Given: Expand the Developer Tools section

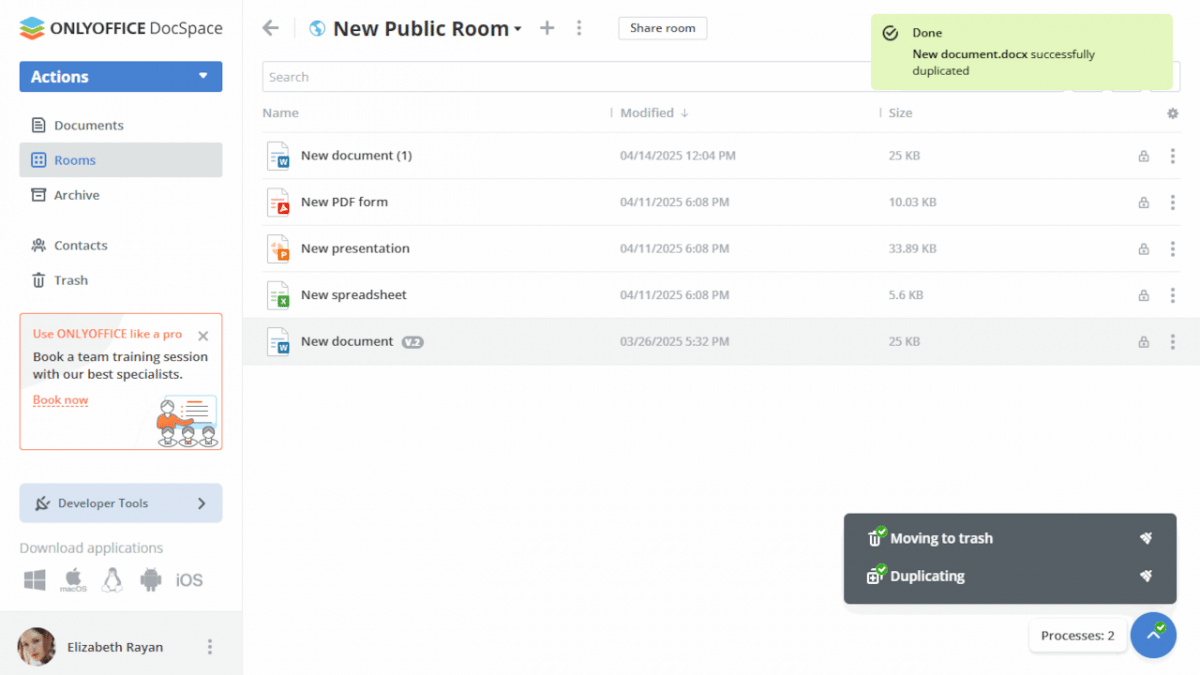Looking at the screenshot, I should pos(120,503).
